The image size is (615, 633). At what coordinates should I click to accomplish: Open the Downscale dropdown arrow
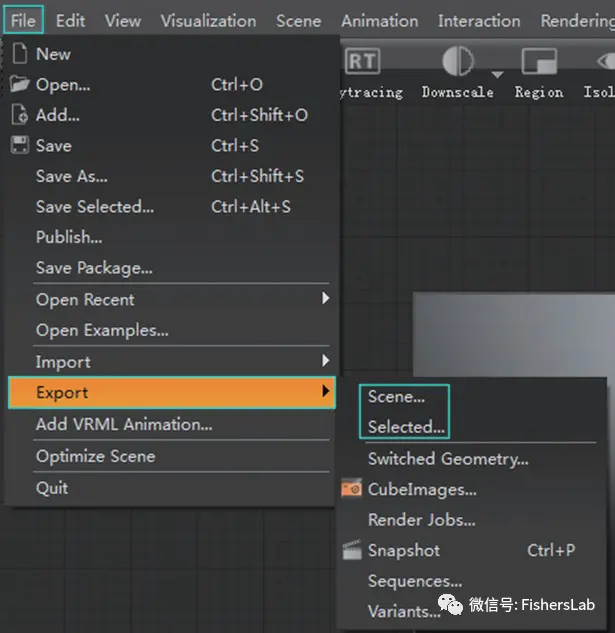tap(497, 74)
